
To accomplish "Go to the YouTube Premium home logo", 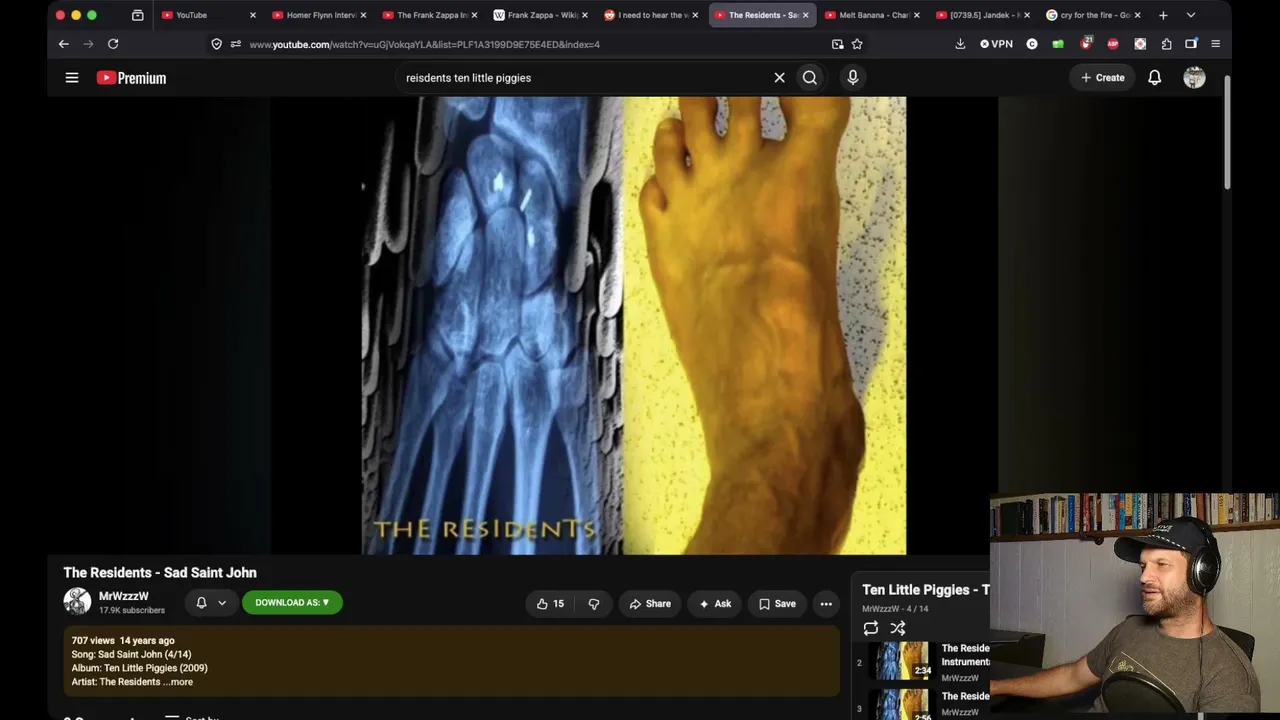I will pyautogui.click(x=131, y=77).
